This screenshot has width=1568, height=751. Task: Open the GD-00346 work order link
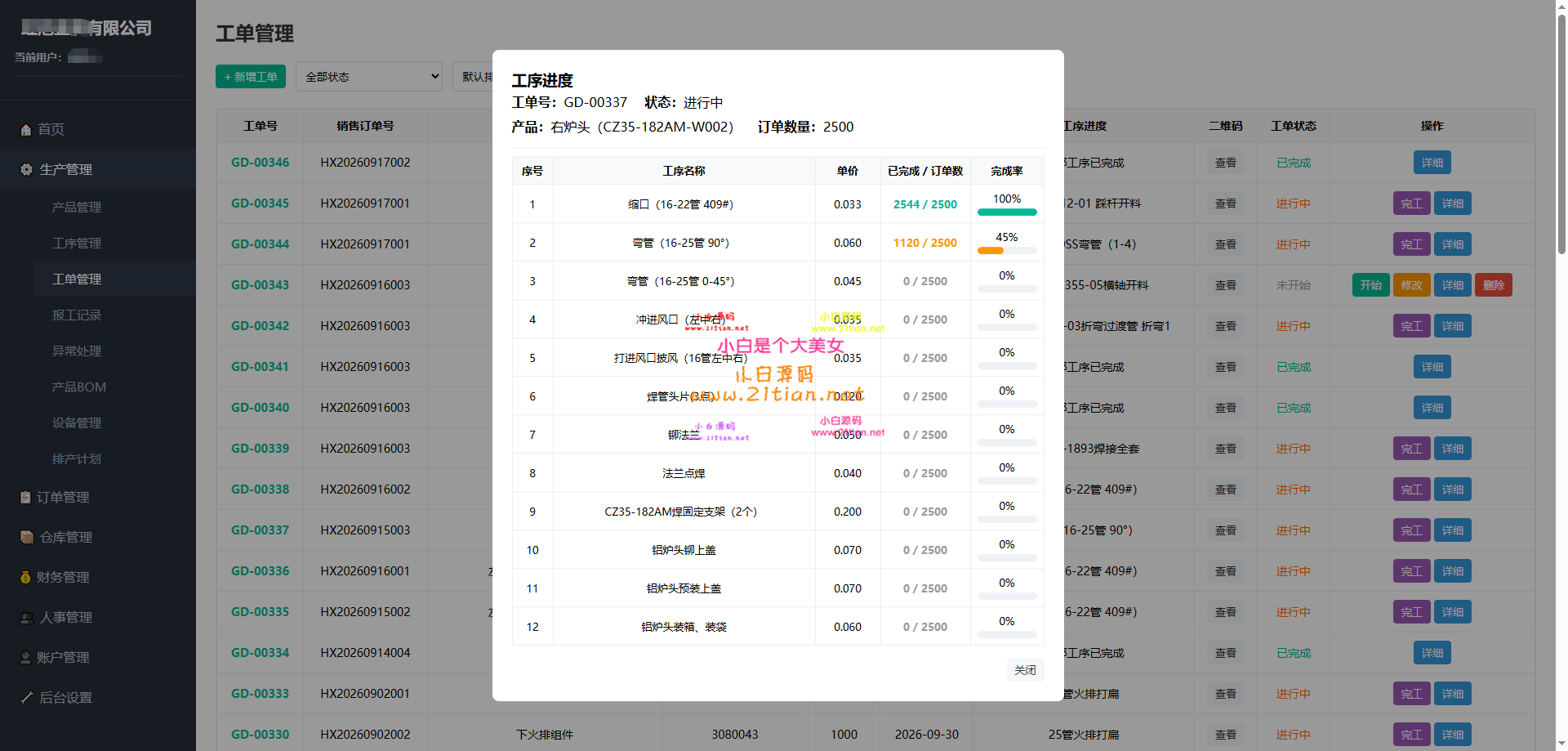261,163
